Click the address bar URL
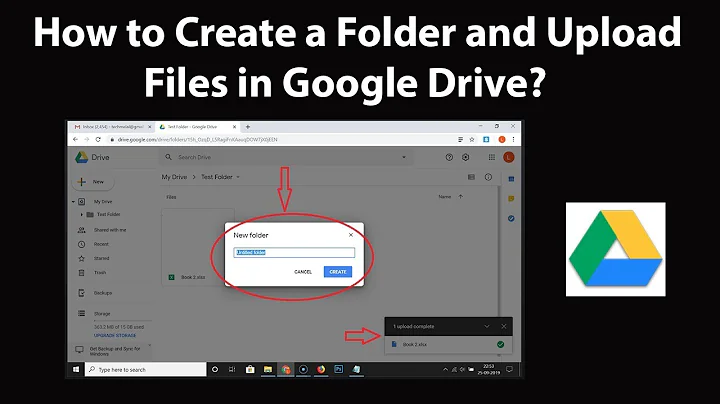Viewport: 720px width, 404px height. (197, 140)
